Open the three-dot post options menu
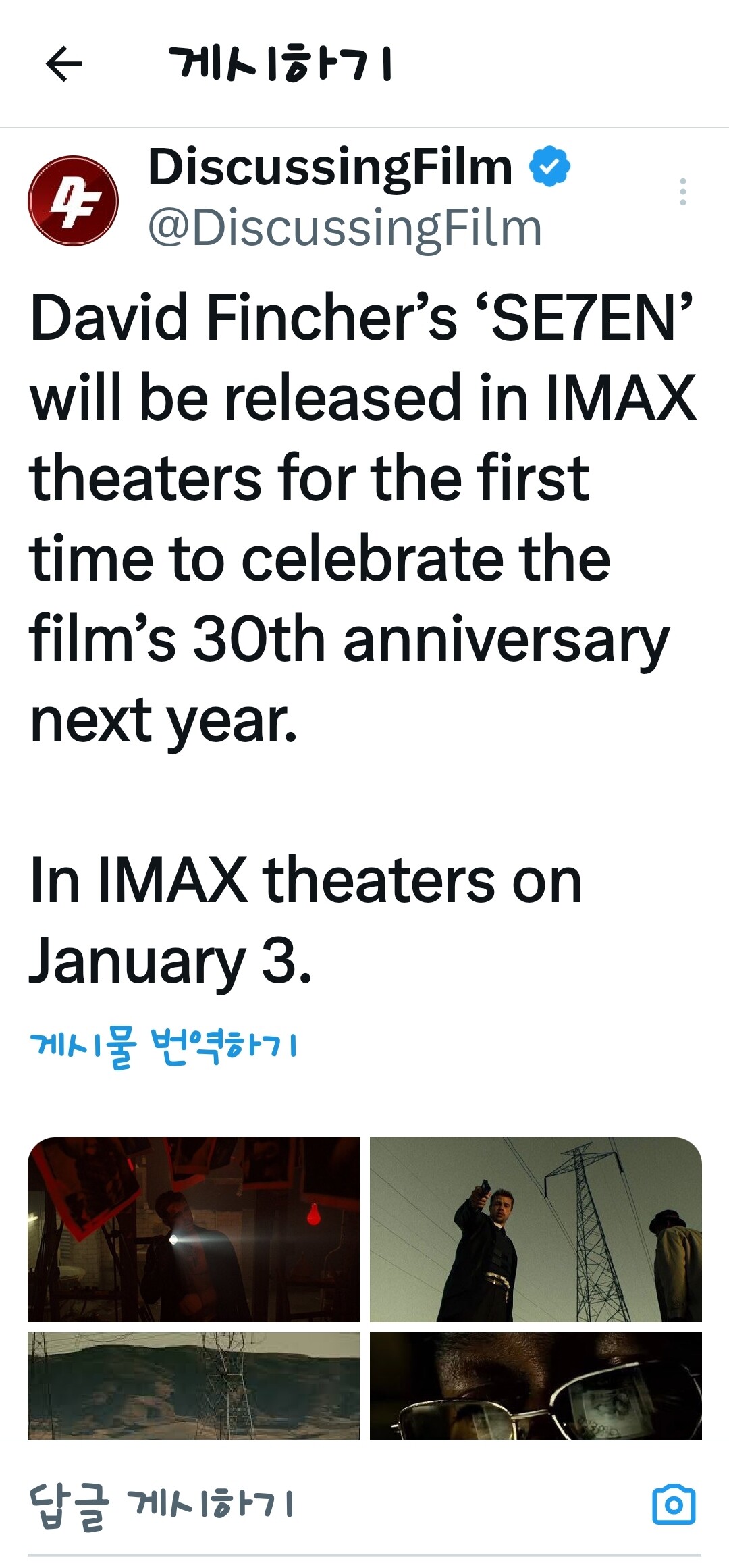This screenshot has height=1568, width=729. click(x=683, y=192)
